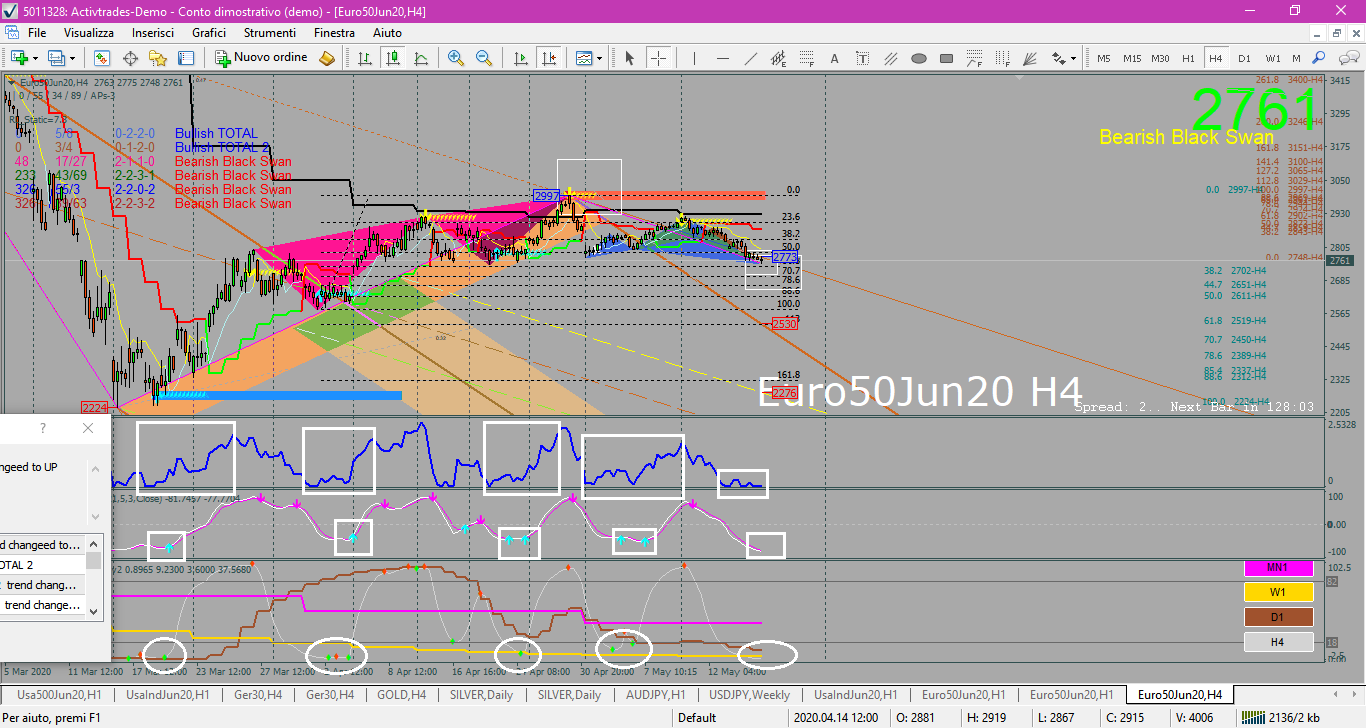Click the Nuovo ordine button

coord(262,58)
